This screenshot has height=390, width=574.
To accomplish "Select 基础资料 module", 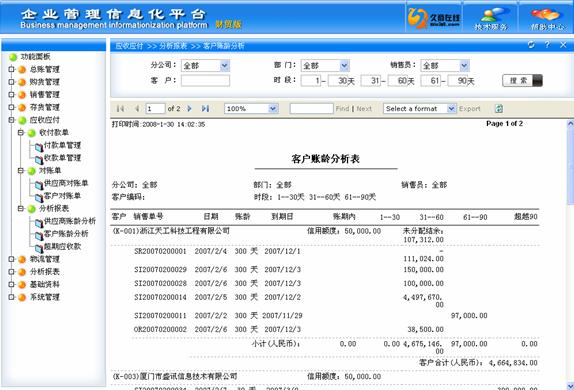I will 44,285.
